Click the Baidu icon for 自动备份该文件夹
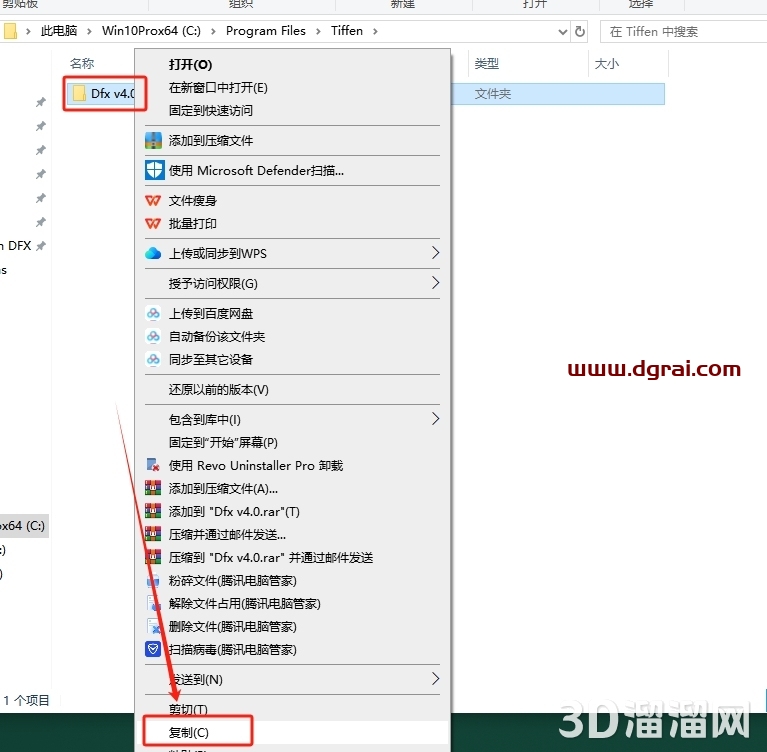This screenshot has width=767, height=752. coord(153,336)
